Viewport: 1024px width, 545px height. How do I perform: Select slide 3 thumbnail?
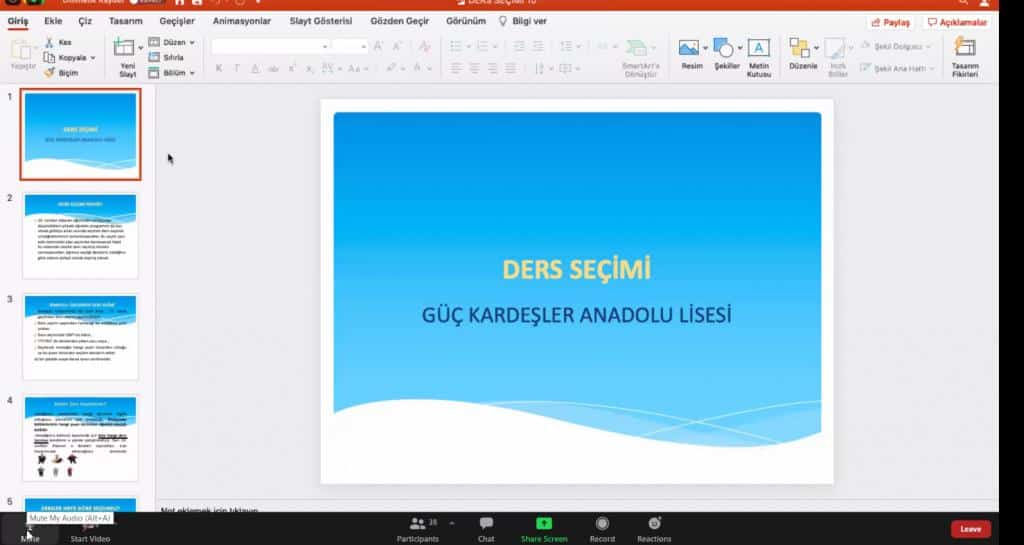[x=80, y=336]
